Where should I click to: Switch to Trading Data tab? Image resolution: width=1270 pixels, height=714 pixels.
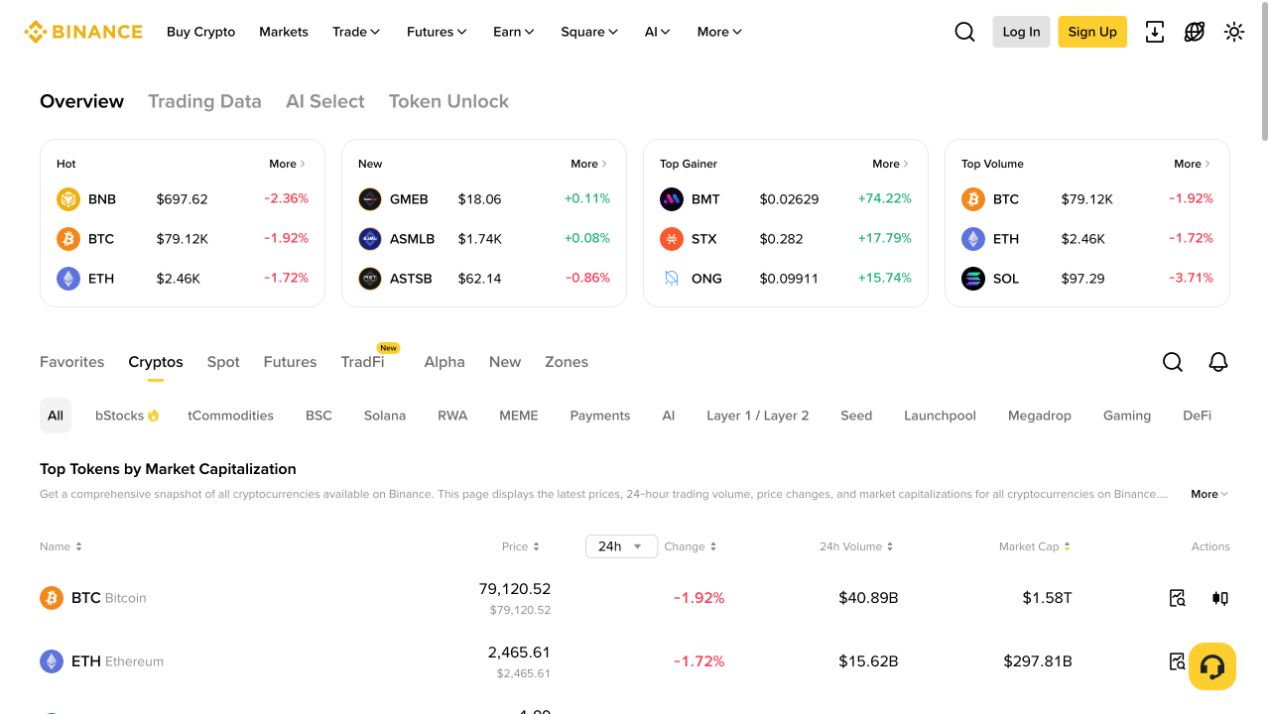point(204,101)
